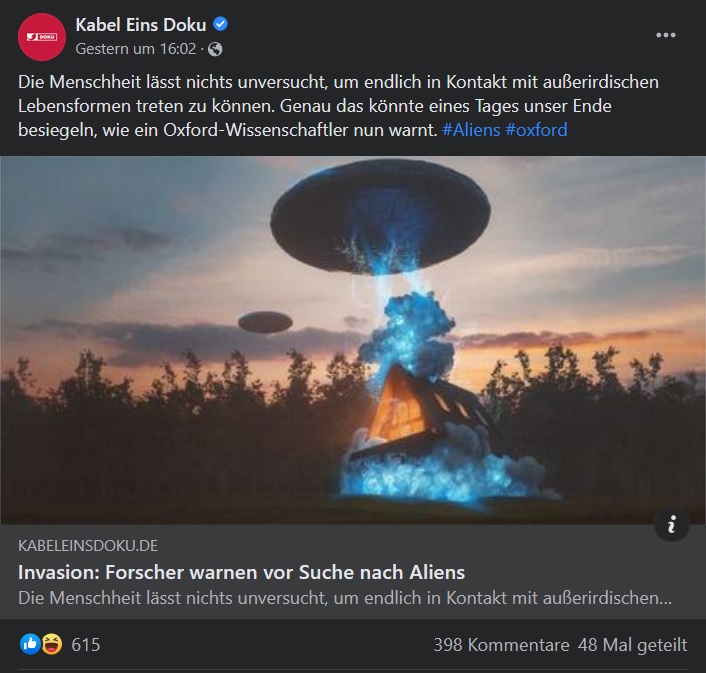The height and width of the screenshot is (673, 706).
Task: Click the laughing haha reaction icon
Action: tap(52, 644)
